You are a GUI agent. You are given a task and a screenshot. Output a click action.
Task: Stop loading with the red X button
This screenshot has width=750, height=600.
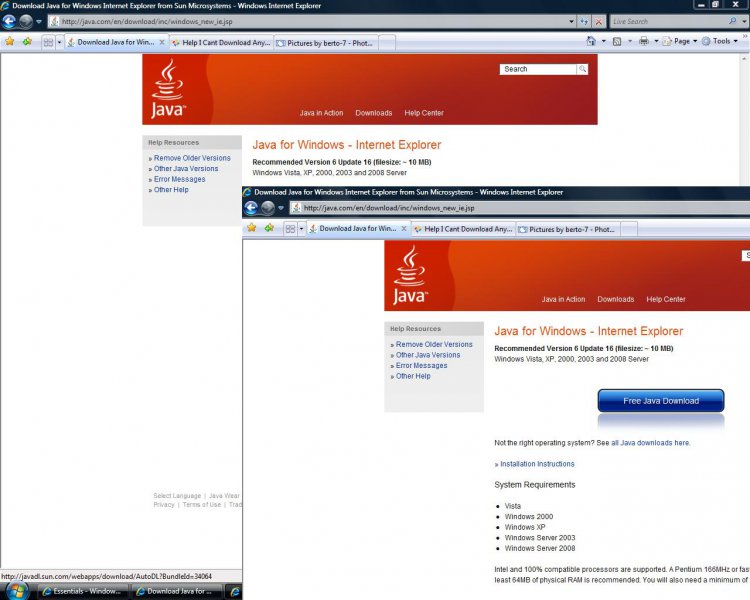tap(598, 22)
